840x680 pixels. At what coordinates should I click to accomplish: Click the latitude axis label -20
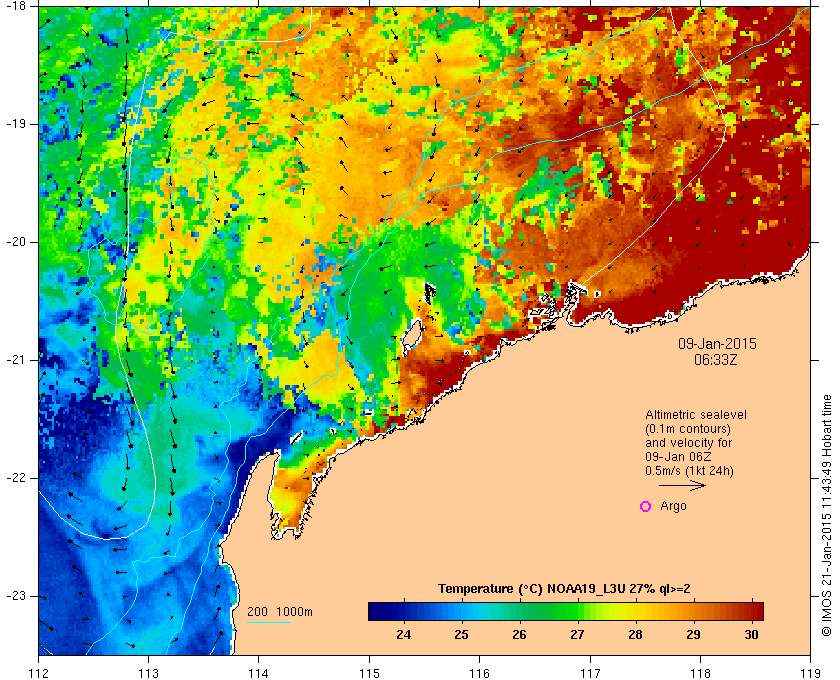coord(16,242)
